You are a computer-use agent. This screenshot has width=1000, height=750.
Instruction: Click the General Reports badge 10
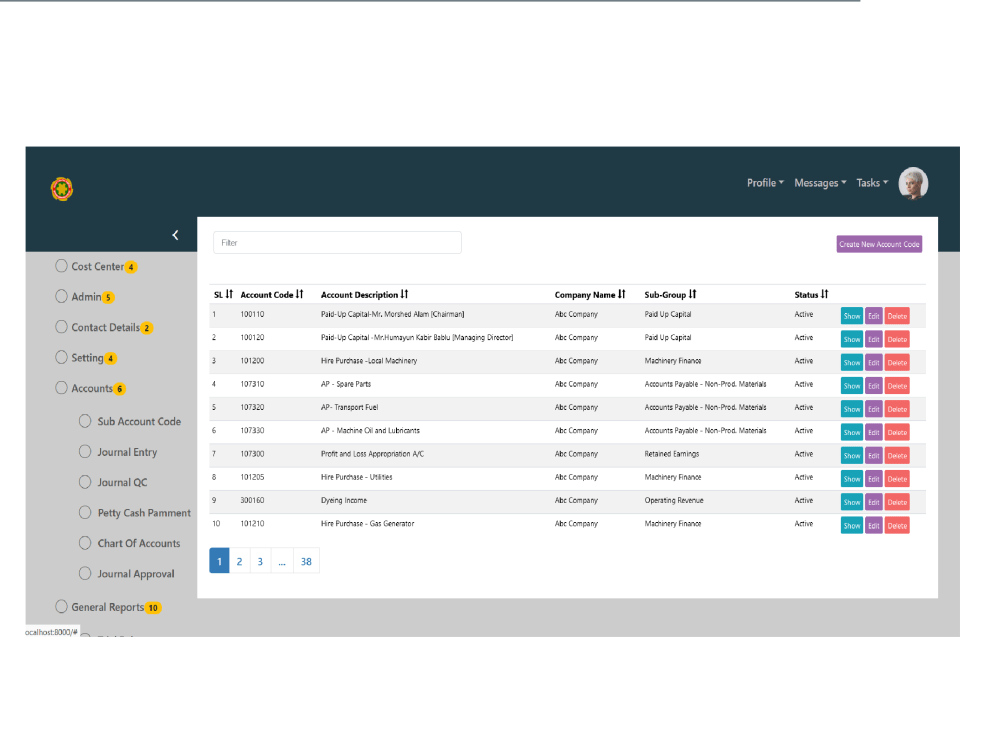point(153,608)
